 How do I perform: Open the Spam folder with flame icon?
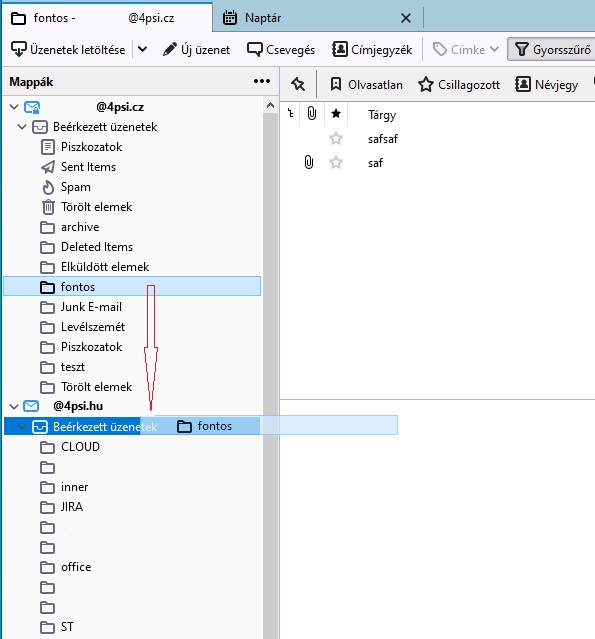click(76, 187)
